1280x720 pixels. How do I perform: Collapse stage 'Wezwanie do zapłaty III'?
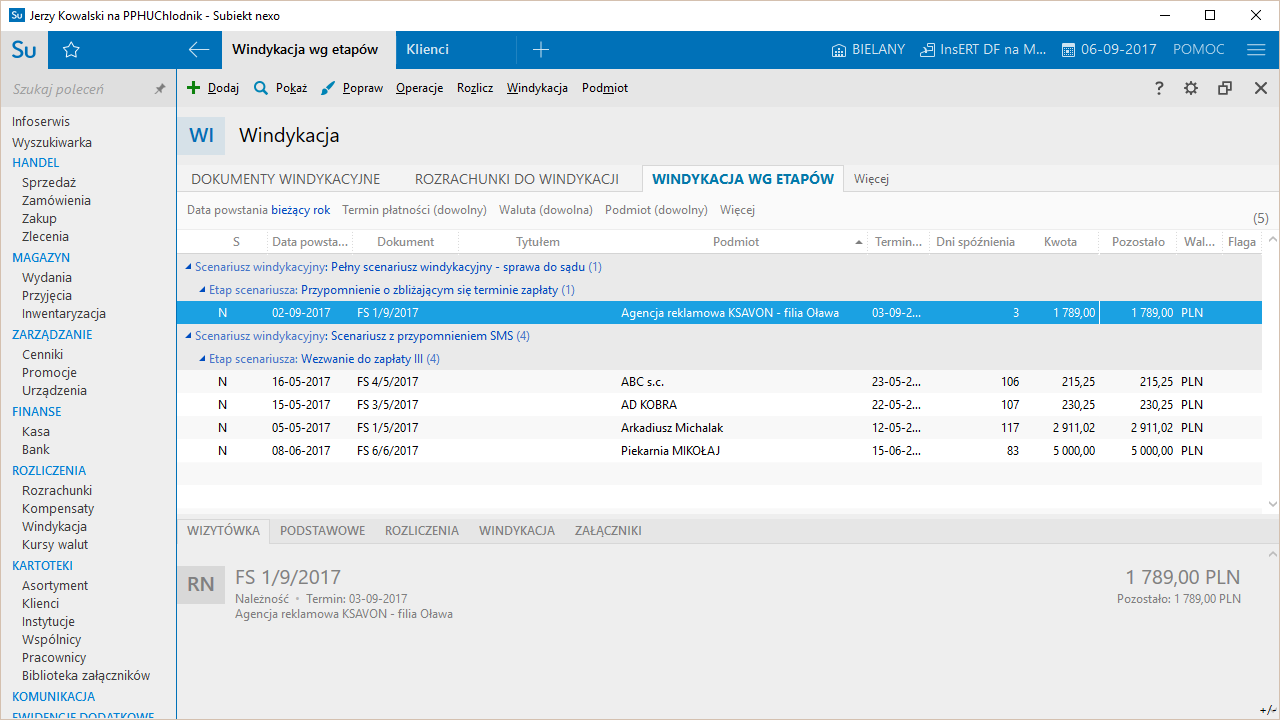[x=203, y=359]
